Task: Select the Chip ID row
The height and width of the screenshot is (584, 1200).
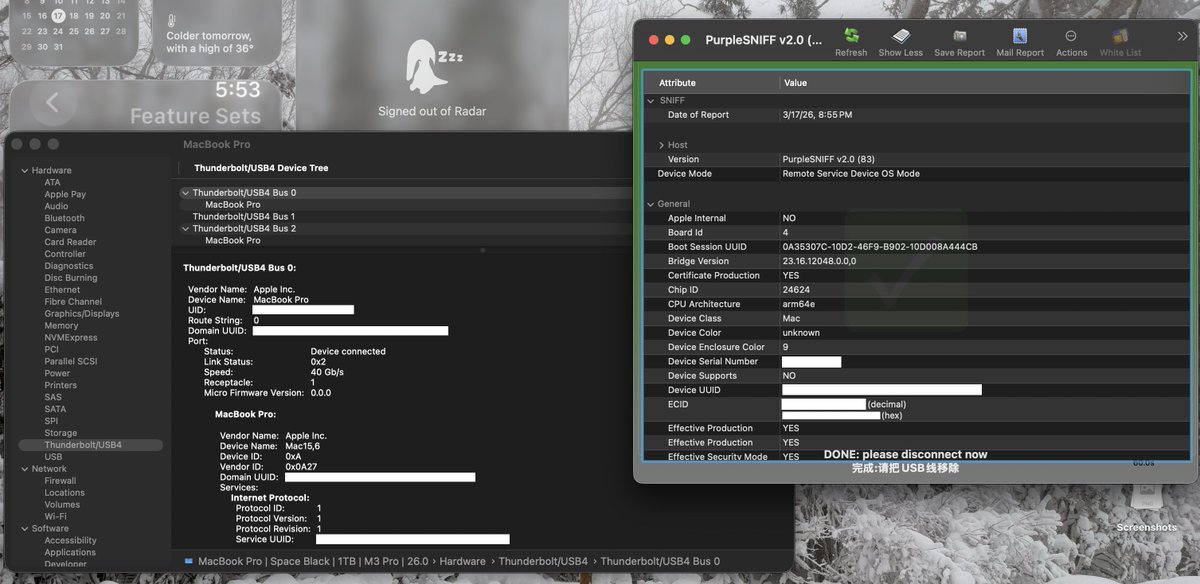Action: [x=917, y=290]
